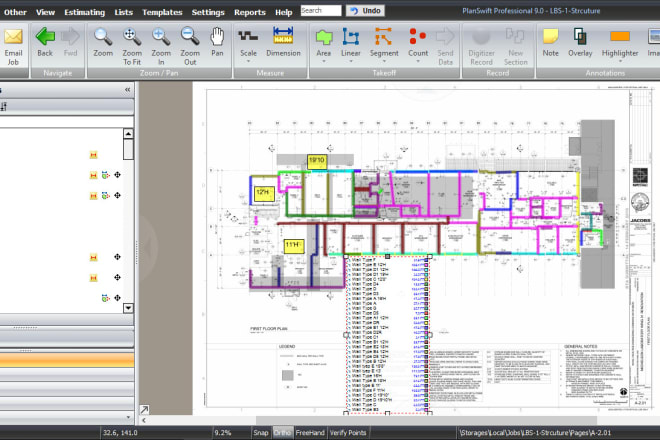The width and height of the screenshot is (660, 440).
Task: Click the pop-out arrow icon below the plan
Action: [144, 409]
